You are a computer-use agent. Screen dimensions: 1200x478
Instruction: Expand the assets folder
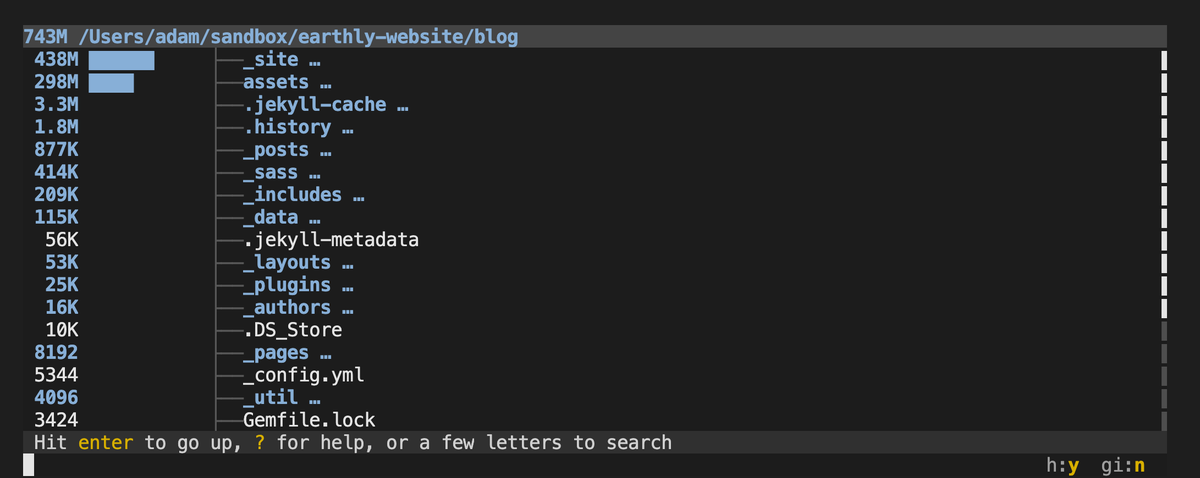276,82
